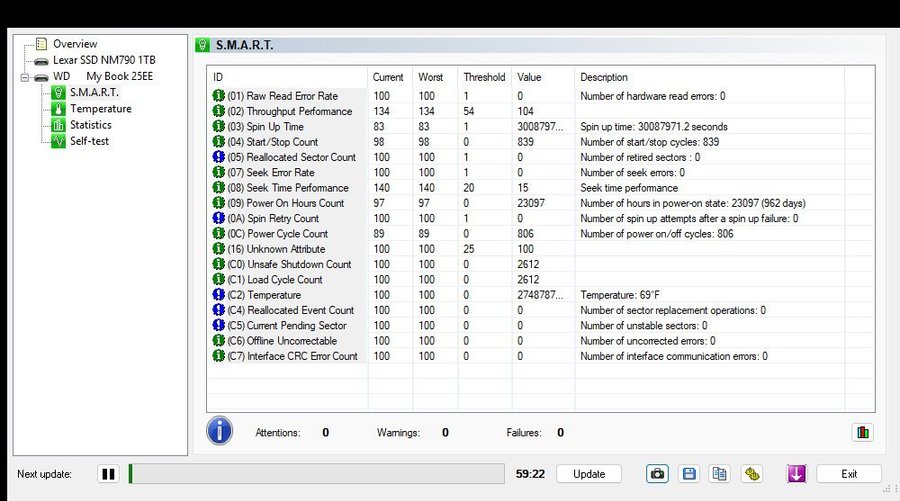This screenshot has width=900, height=501.
Task: Click the yellow tools icon in bottom bar
Action: (x=752, y=474)
